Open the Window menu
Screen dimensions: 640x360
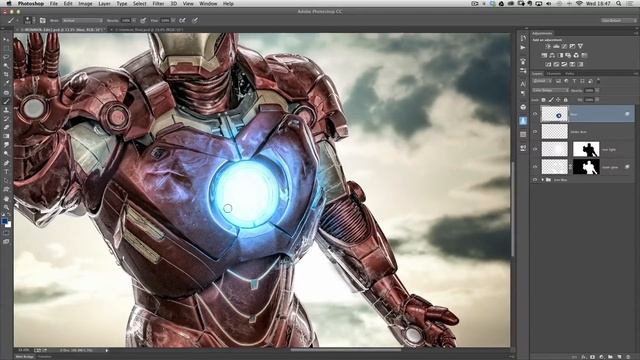(x=208, y=3)
